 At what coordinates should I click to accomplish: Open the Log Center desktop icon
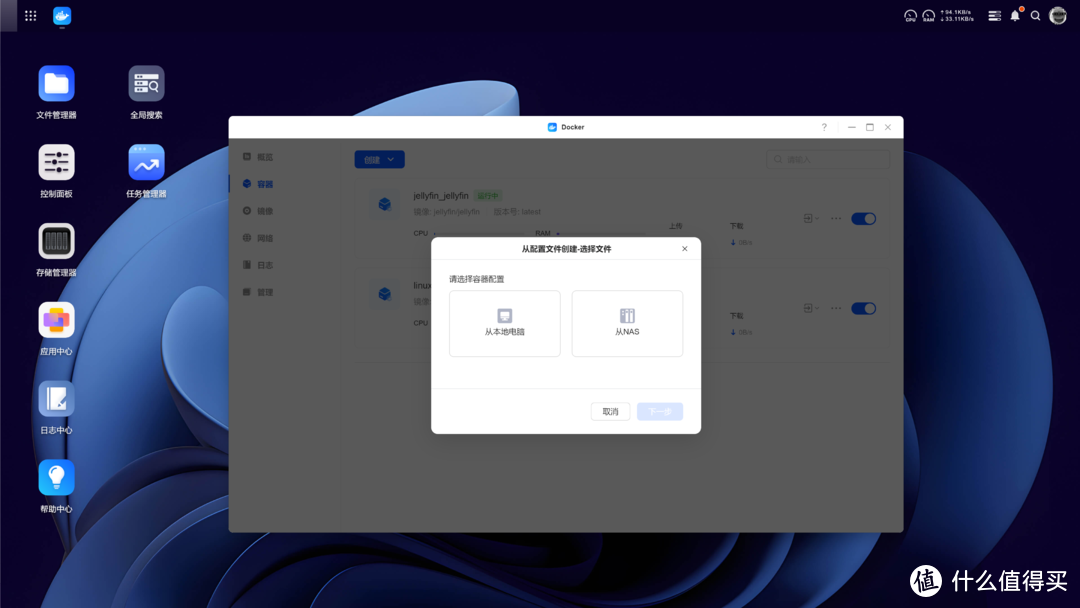pos(56,399)
